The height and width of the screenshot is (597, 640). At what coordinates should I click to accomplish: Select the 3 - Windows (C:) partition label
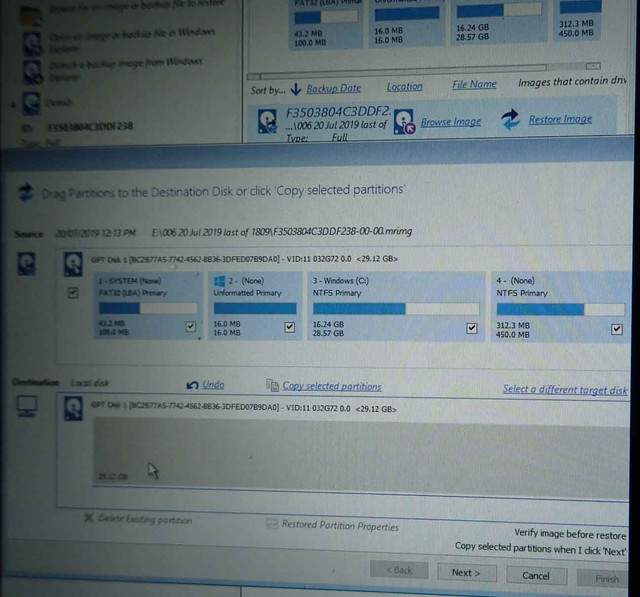340,281
